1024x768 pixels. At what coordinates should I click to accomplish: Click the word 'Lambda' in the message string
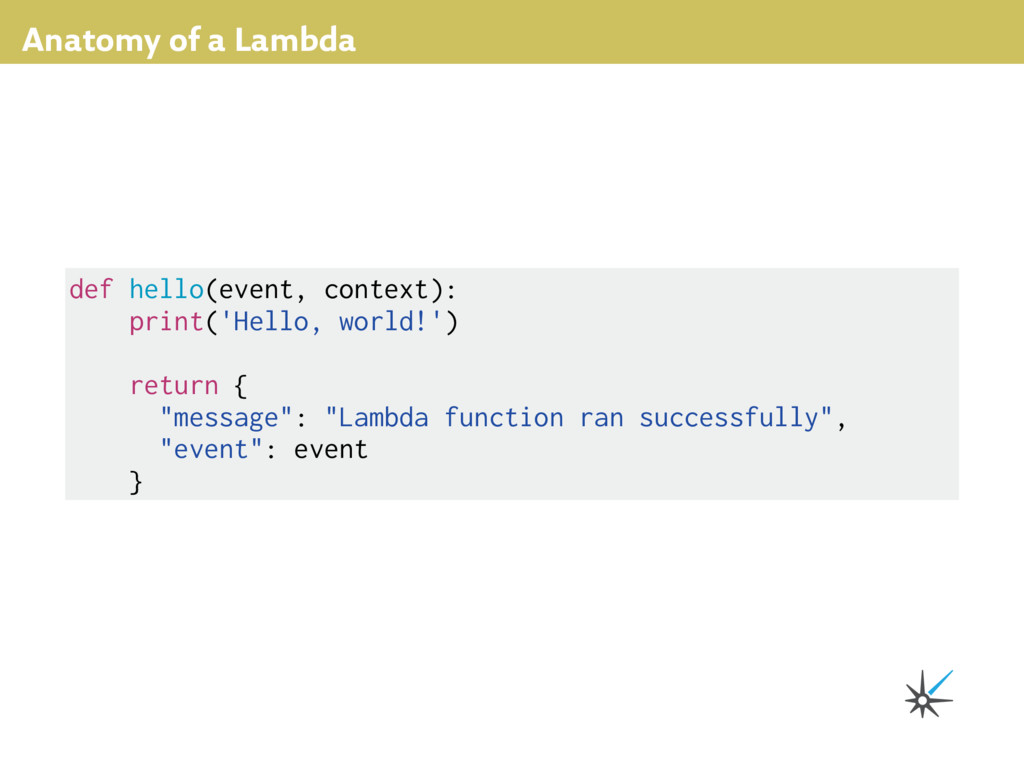[383, 417]
